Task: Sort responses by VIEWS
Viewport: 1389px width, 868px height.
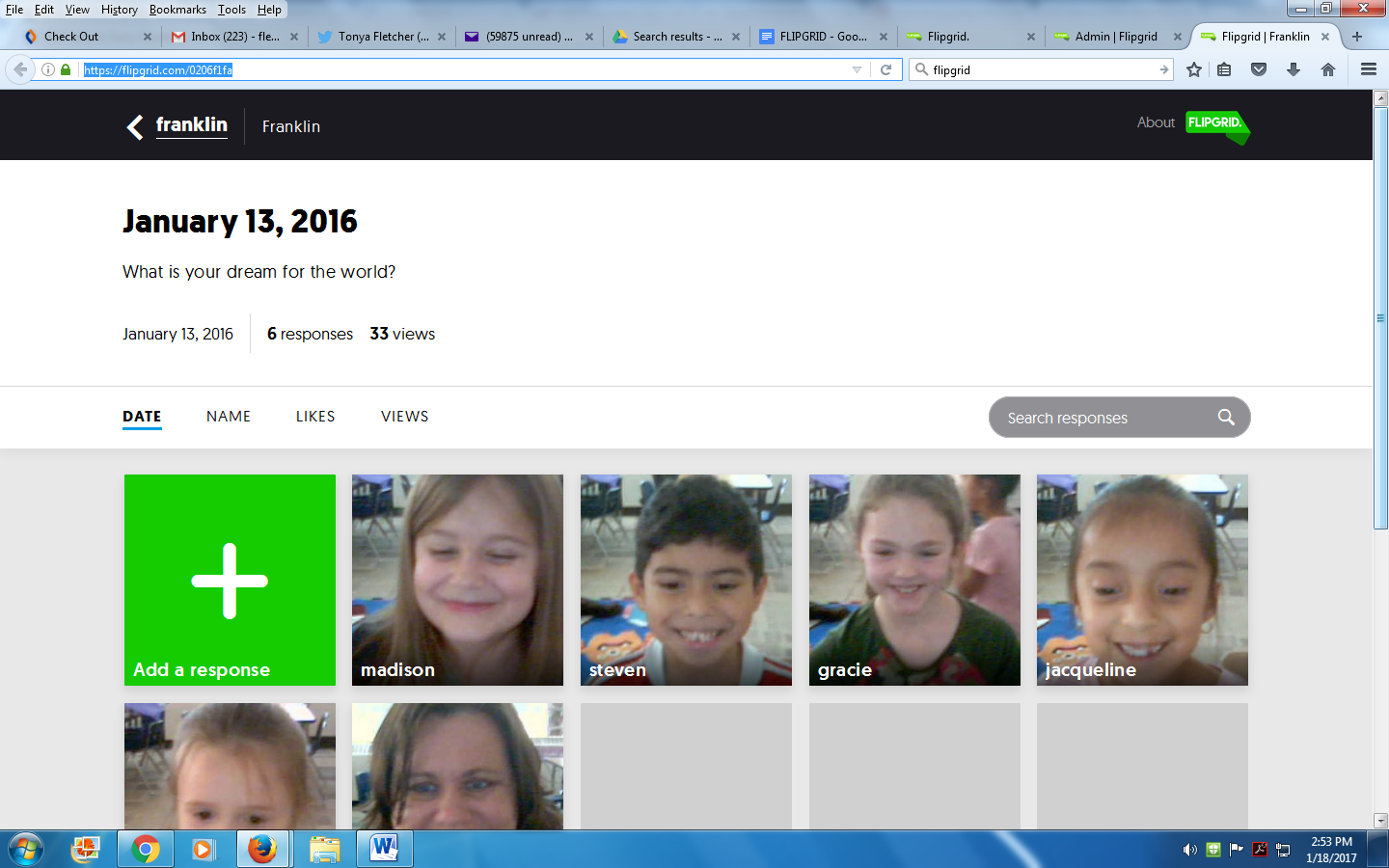Action: [x=404, y=417]
